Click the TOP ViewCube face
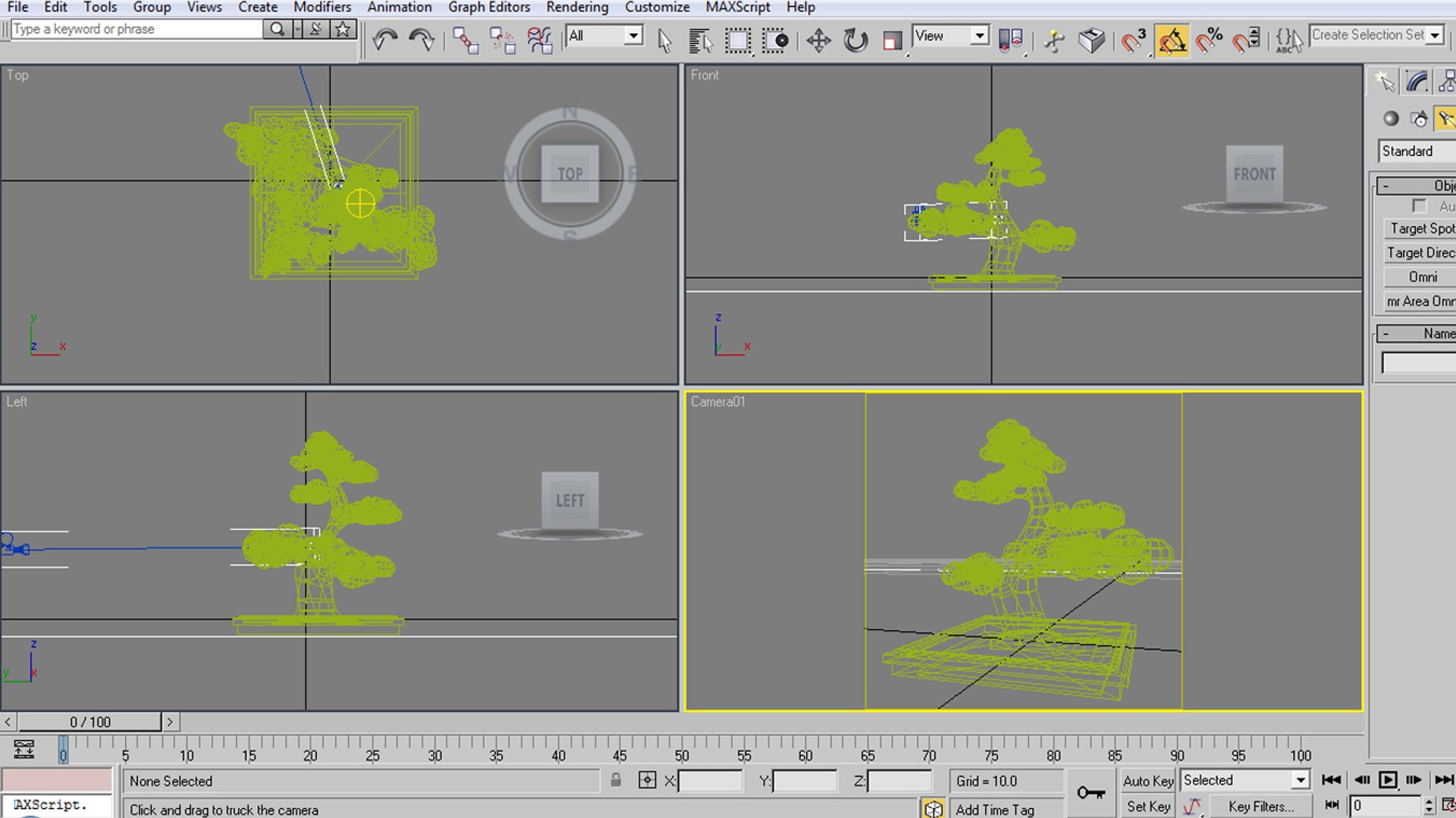 tap(570, 174)
